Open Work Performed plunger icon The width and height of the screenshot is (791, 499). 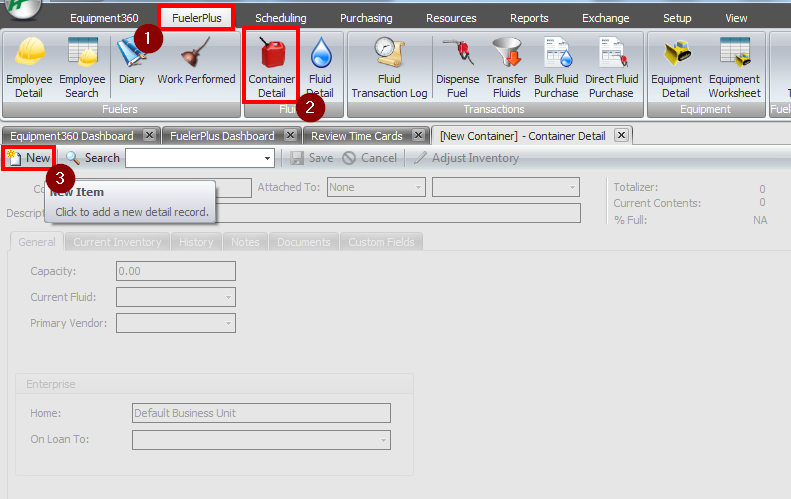(196, 52)
